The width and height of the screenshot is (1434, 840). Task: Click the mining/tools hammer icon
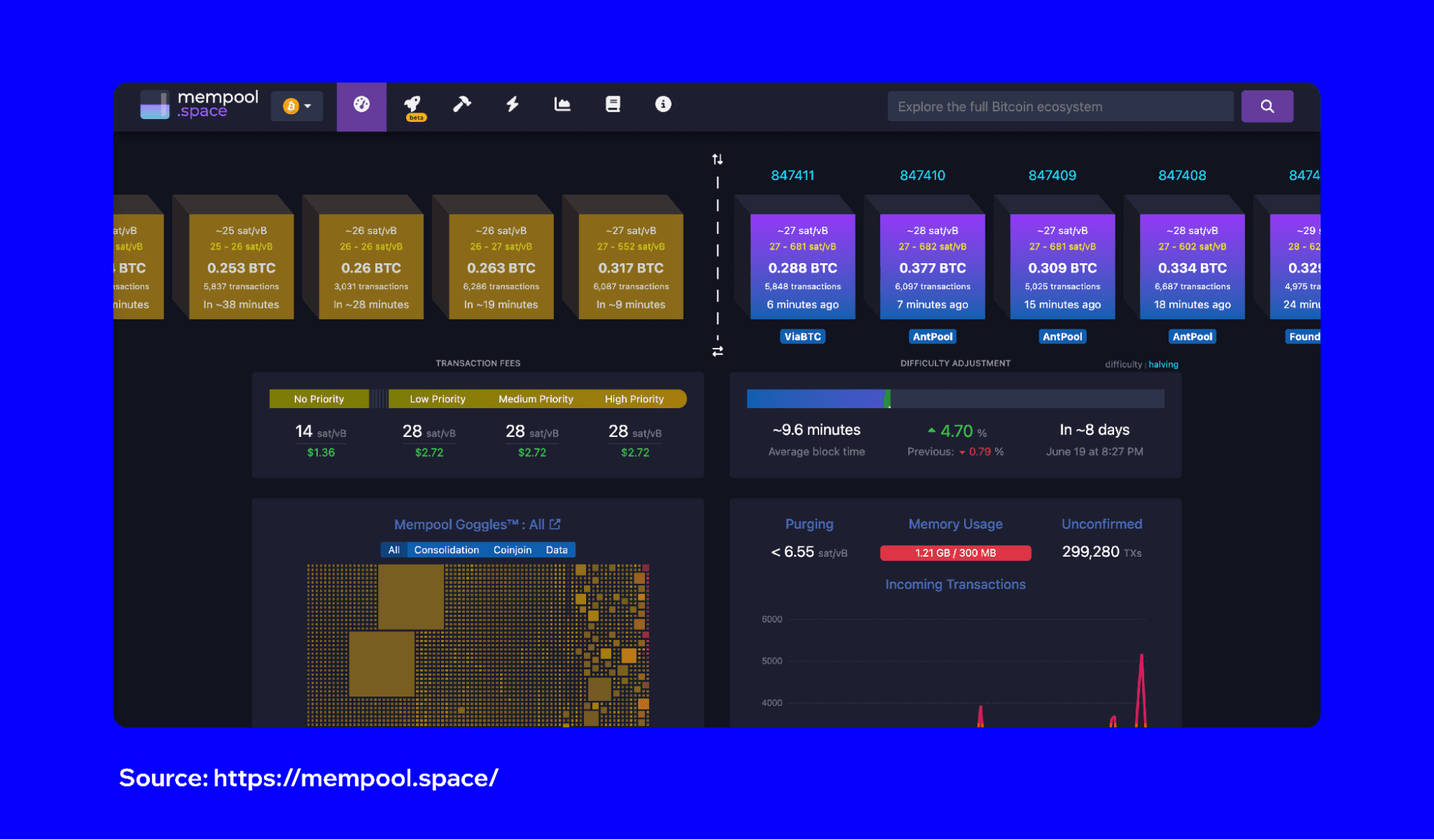[461, 105]
